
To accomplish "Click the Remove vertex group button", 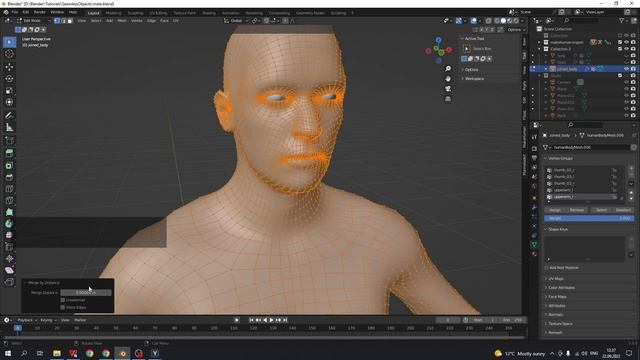I will (x=577, y=210).
